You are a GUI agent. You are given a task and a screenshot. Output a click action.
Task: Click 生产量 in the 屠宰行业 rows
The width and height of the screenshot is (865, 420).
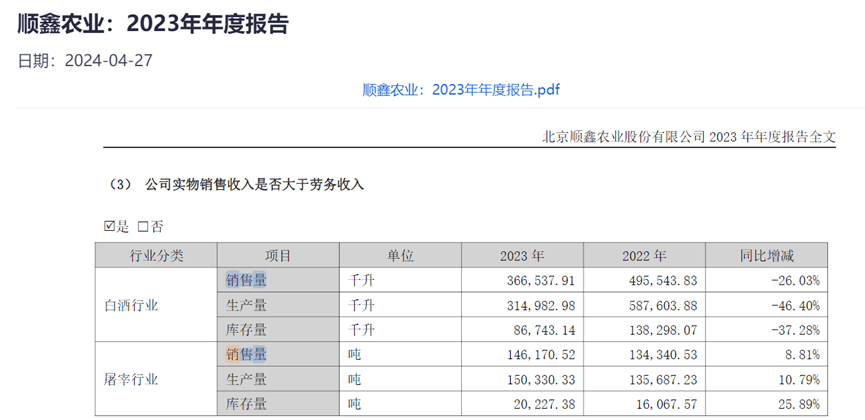click(246, 379)
